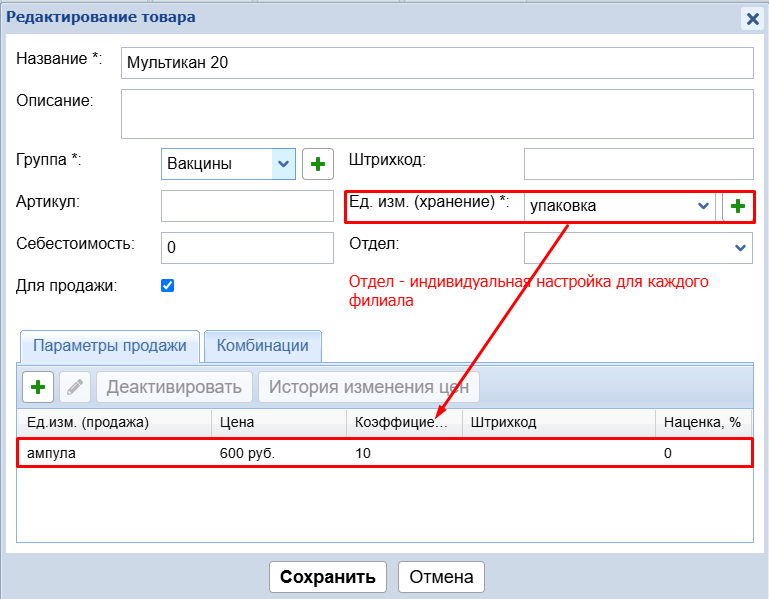
Task: Click the green plus next to Группа dropdown
Action: click(x=318, y=163)
